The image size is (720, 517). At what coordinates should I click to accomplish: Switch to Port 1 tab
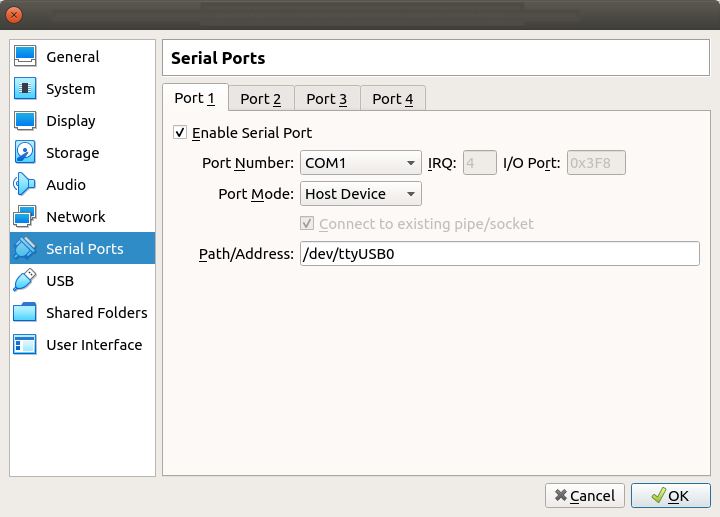[195, 98]
